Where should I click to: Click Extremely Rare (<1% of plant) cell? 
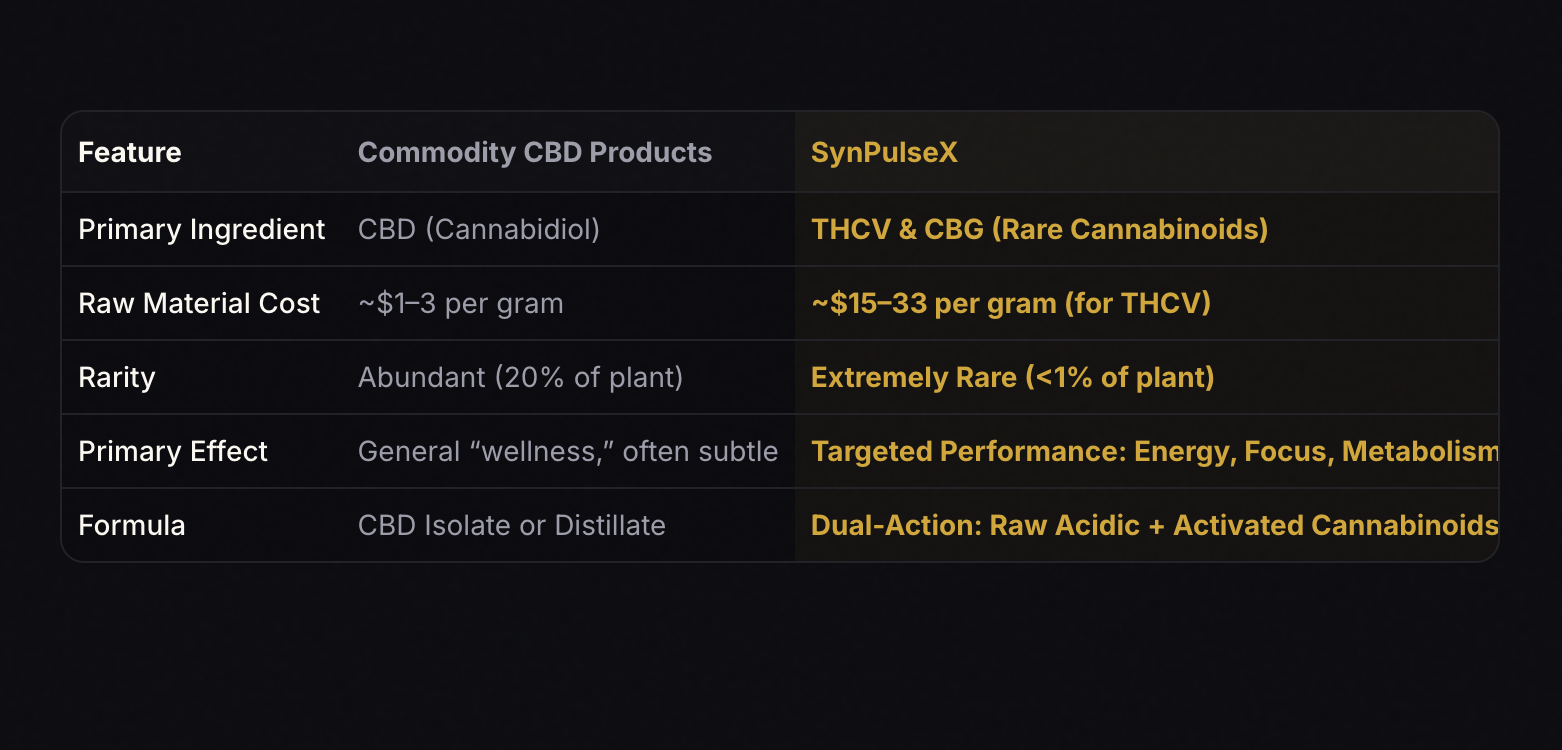(x=1013, y=377)
